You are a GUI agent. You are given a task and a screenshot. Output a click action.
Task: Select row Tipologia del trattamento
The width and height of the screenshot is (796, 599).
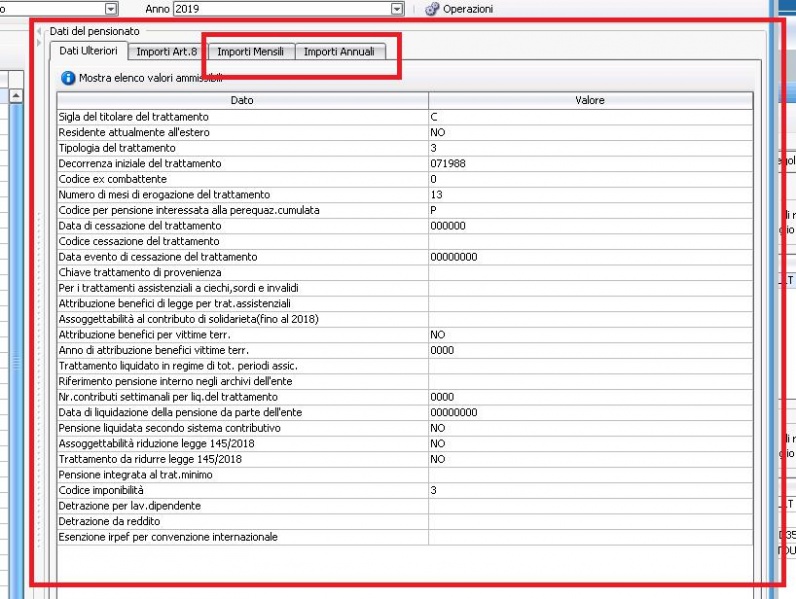405,148
